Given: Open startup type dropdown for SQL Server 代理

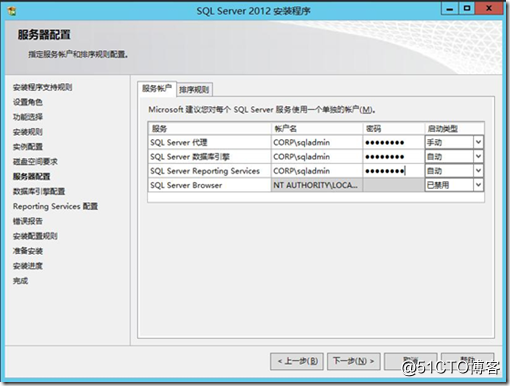Looking at the screenshot, I should [478, 142].
